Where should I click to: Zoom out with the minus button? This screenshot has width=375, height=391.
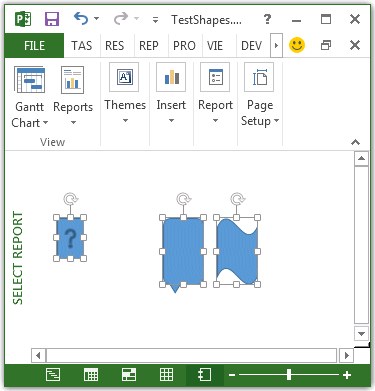(232, 375)
